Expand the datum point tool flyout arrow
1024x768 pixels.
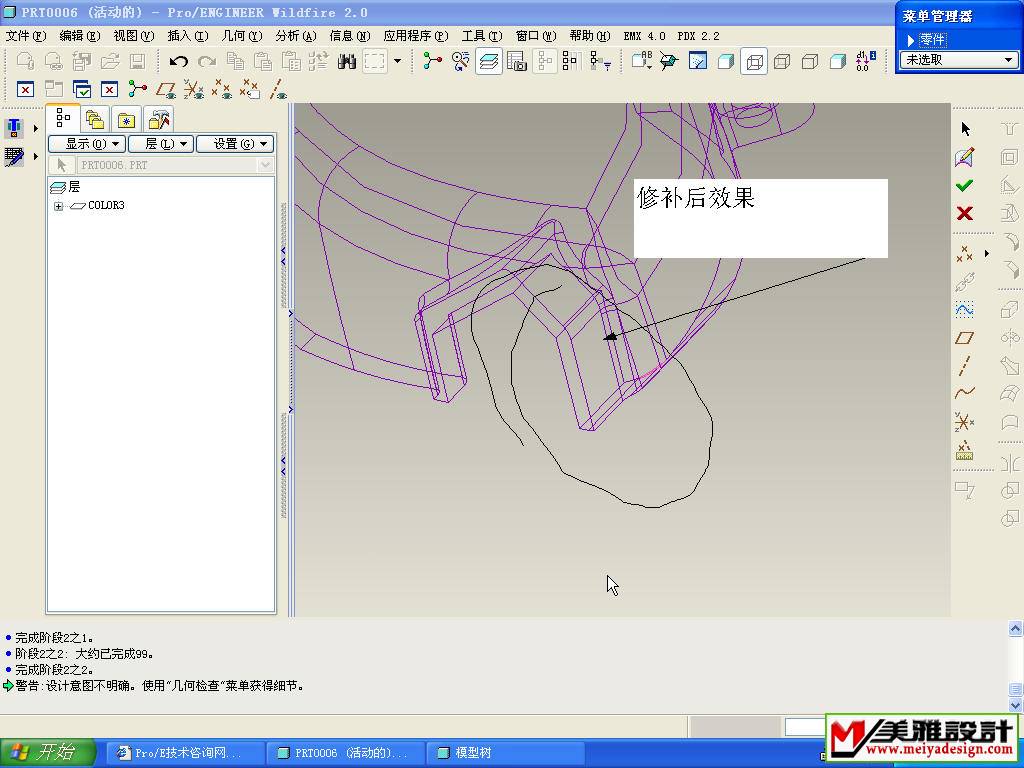point(987,253)
